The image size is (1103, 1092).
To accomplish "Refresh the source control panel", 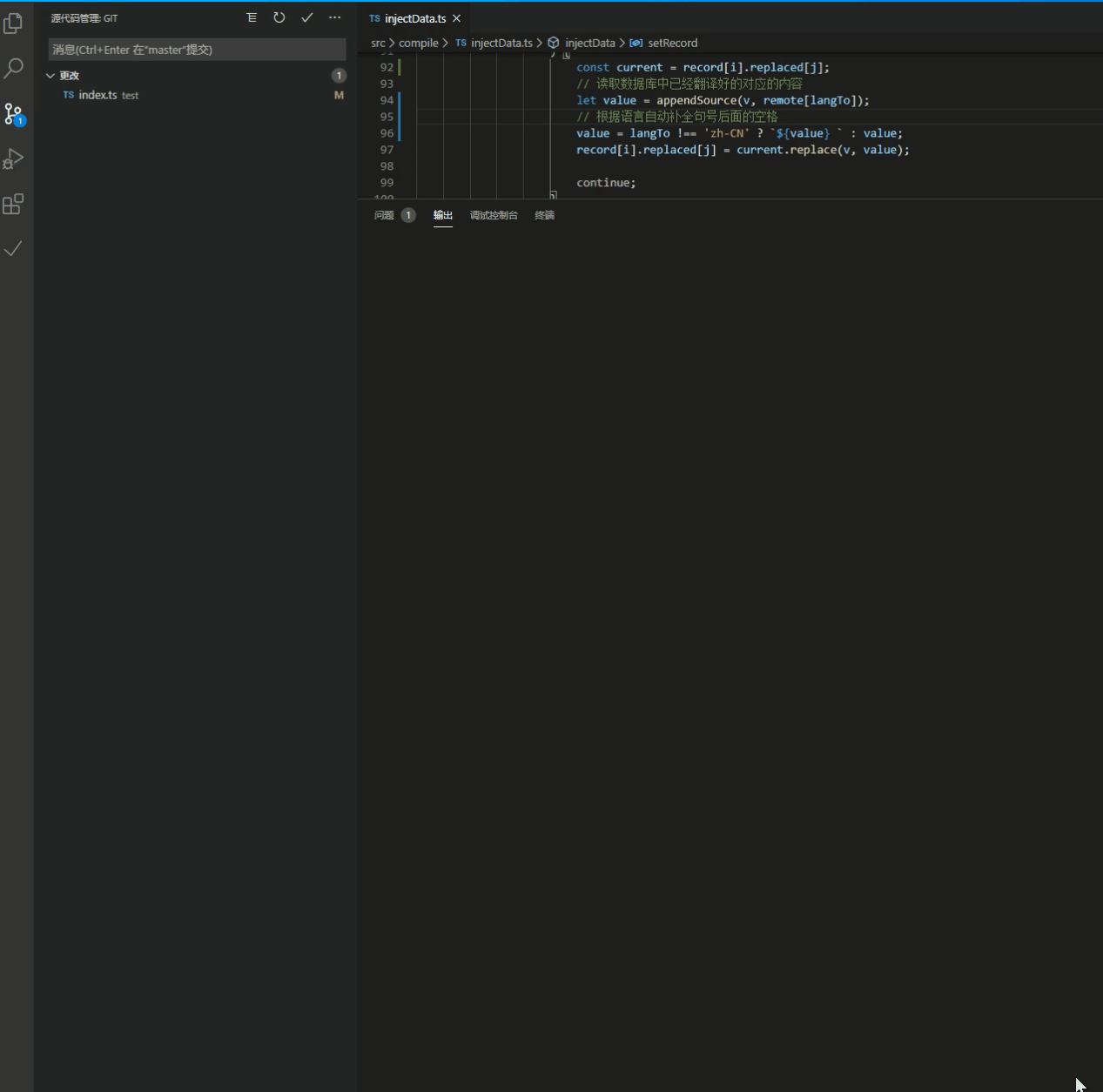I will (x=279, y=17).
